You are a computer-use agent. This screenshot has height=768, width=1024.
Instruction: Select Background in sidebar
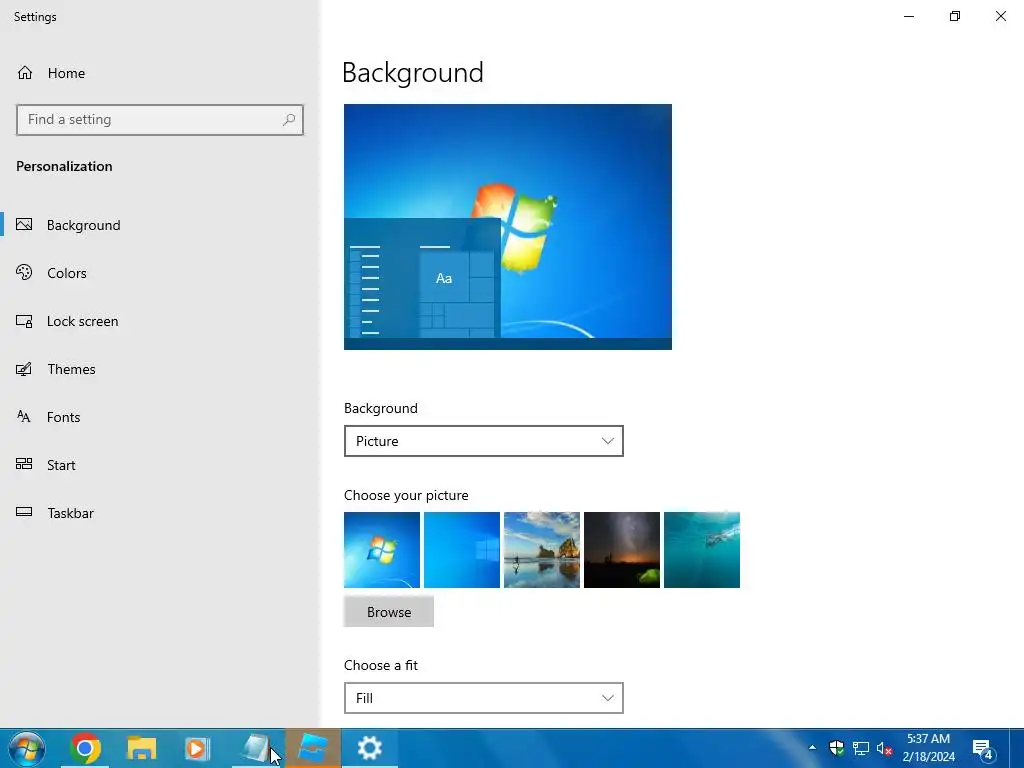point(84,225)
